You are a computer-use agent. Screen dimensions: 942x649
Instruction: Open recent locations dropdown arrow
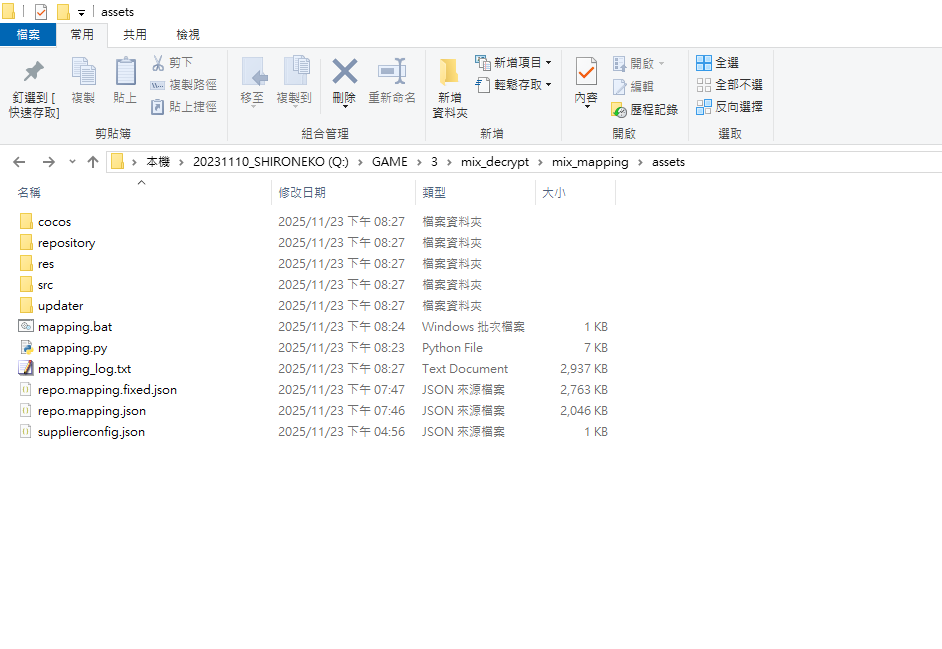pos(72,162)
